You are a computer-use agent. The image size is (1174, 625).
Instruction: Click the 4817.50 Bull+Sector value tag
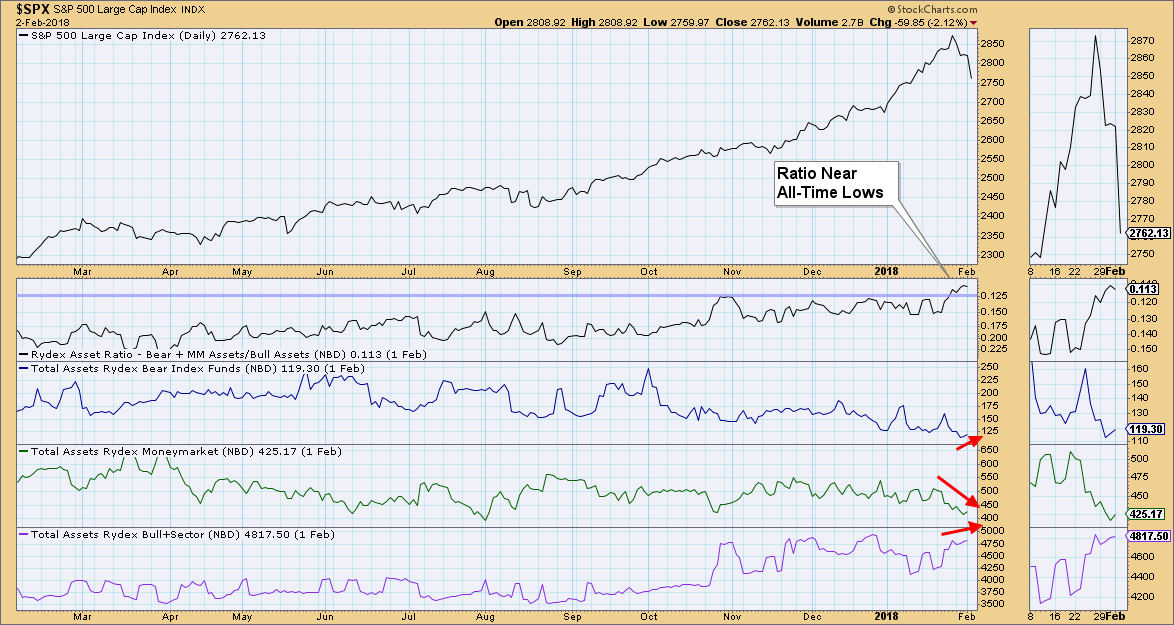tap(1148, 537)
